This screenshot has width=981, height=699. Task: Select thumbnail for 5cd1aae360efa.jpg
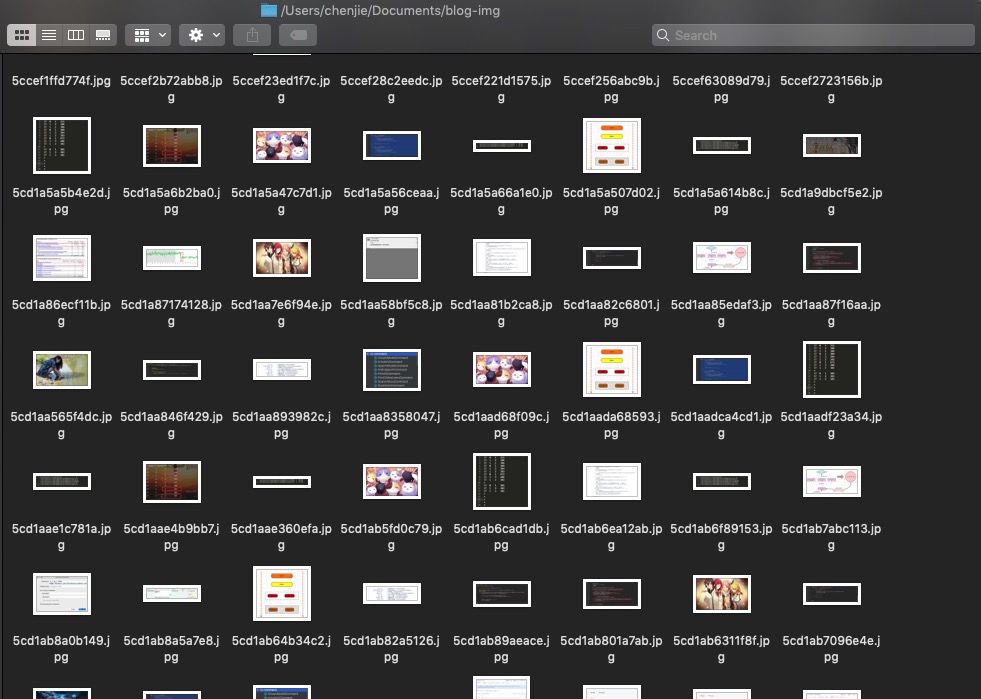(x=282, y=481)
